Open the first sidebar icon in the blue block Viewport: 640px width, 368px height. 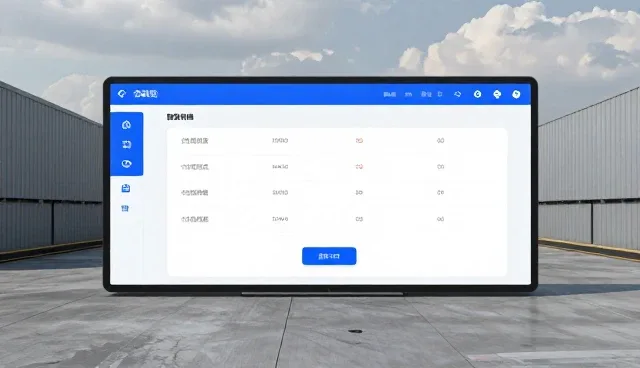(126, 125)
